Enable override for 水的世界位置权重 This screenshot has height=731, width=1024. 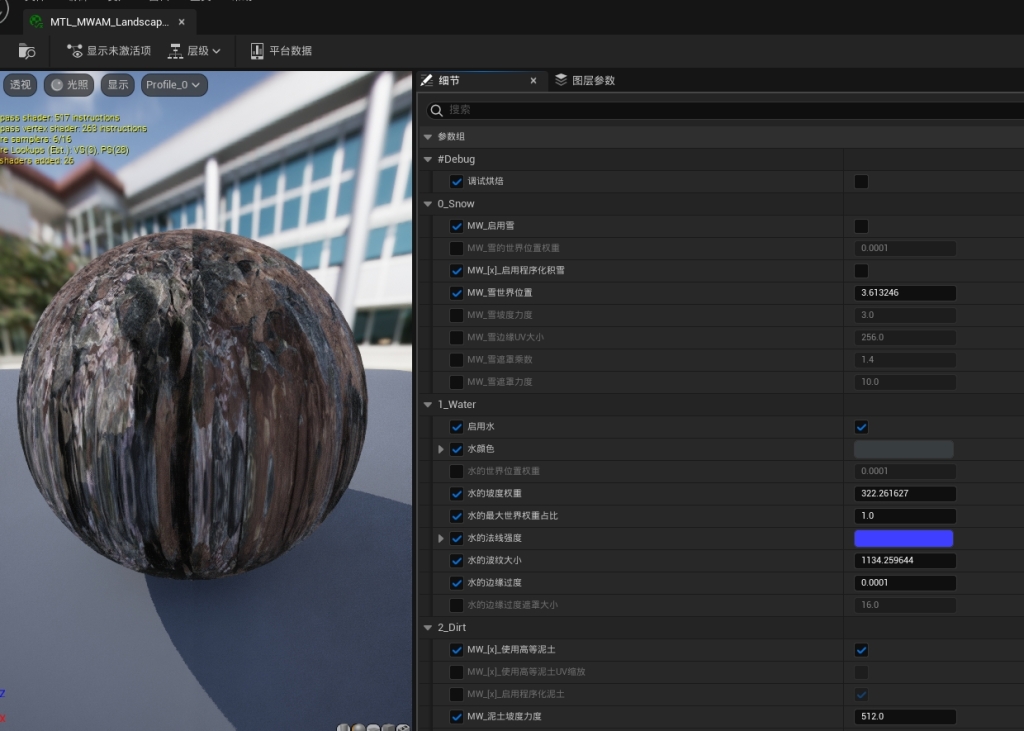pos(456,471)
